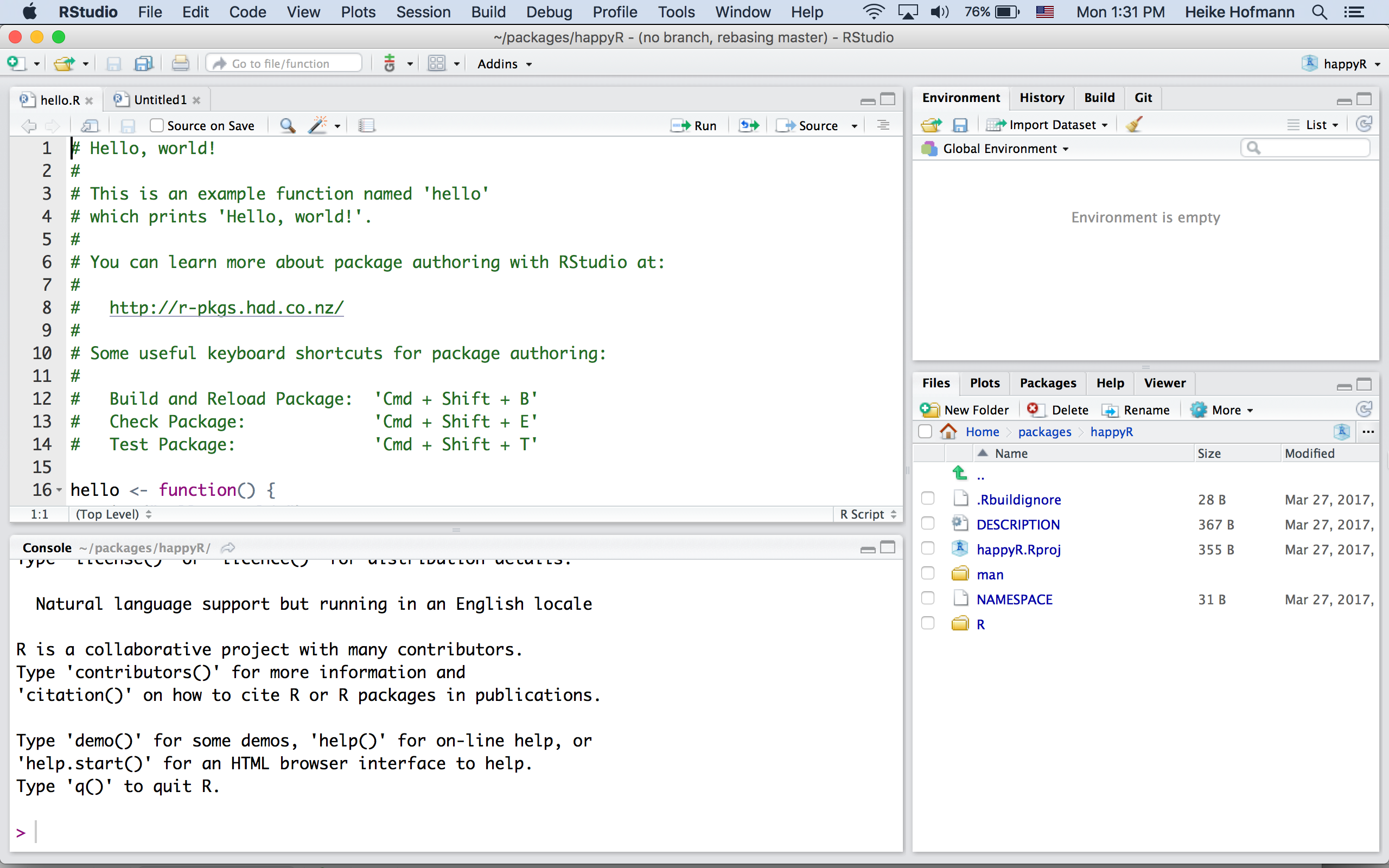This screenshot has width=1389, height=868.
Task: Click the broom icon to clear the environment
Action: (x=1133, y=125)
